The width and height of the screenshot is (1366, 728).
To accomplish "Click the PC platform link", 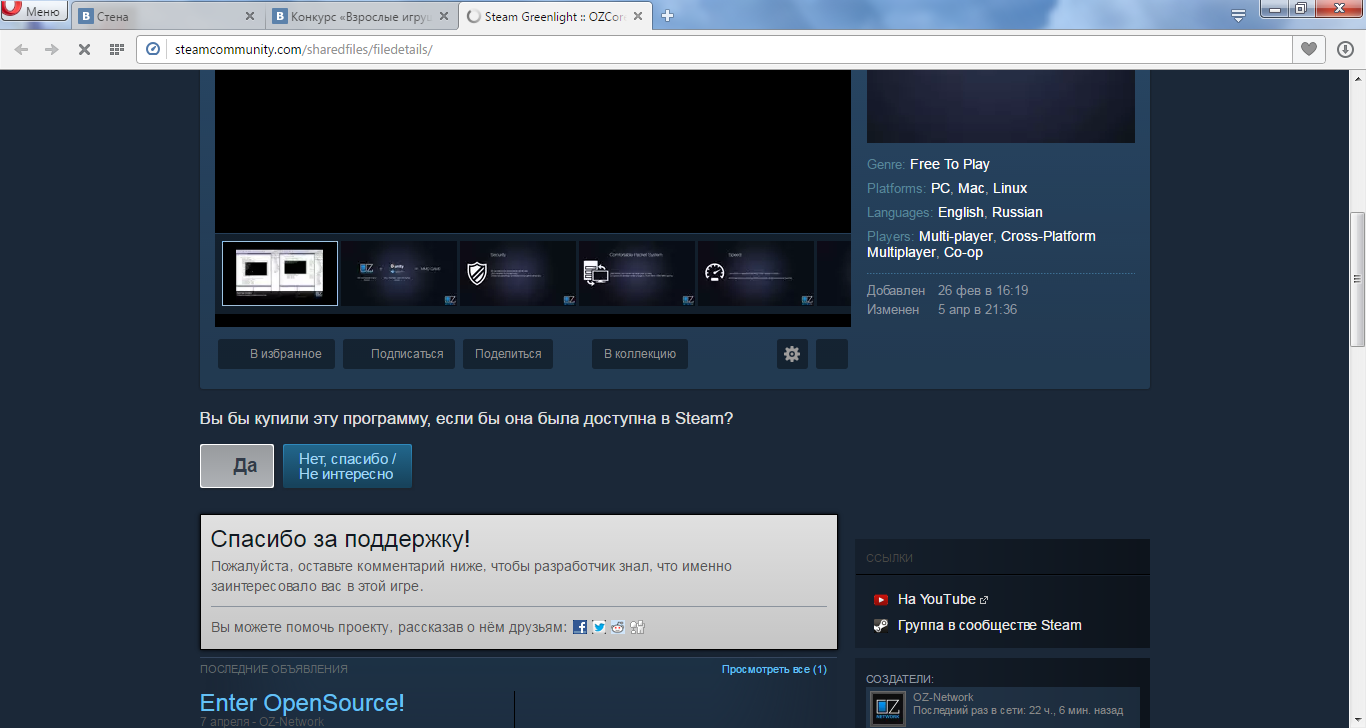I will coord(940,188).
